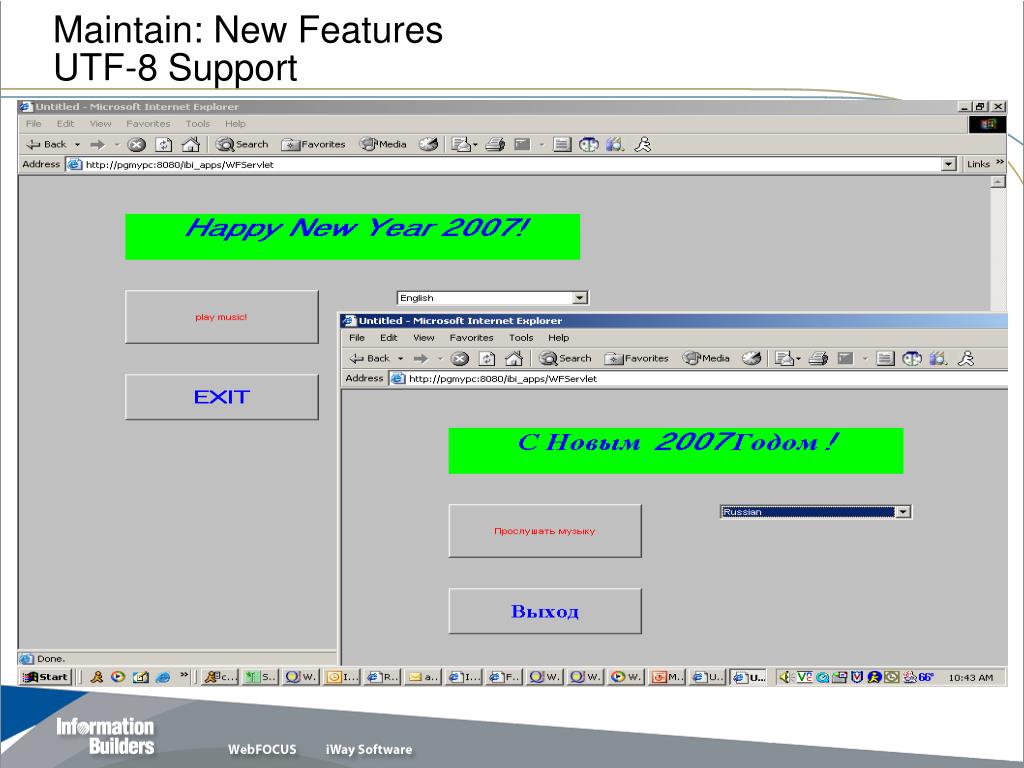Open Edit menu in front Russian window
The height and width of the screenshot is (768, 1024).
[389, 338]
